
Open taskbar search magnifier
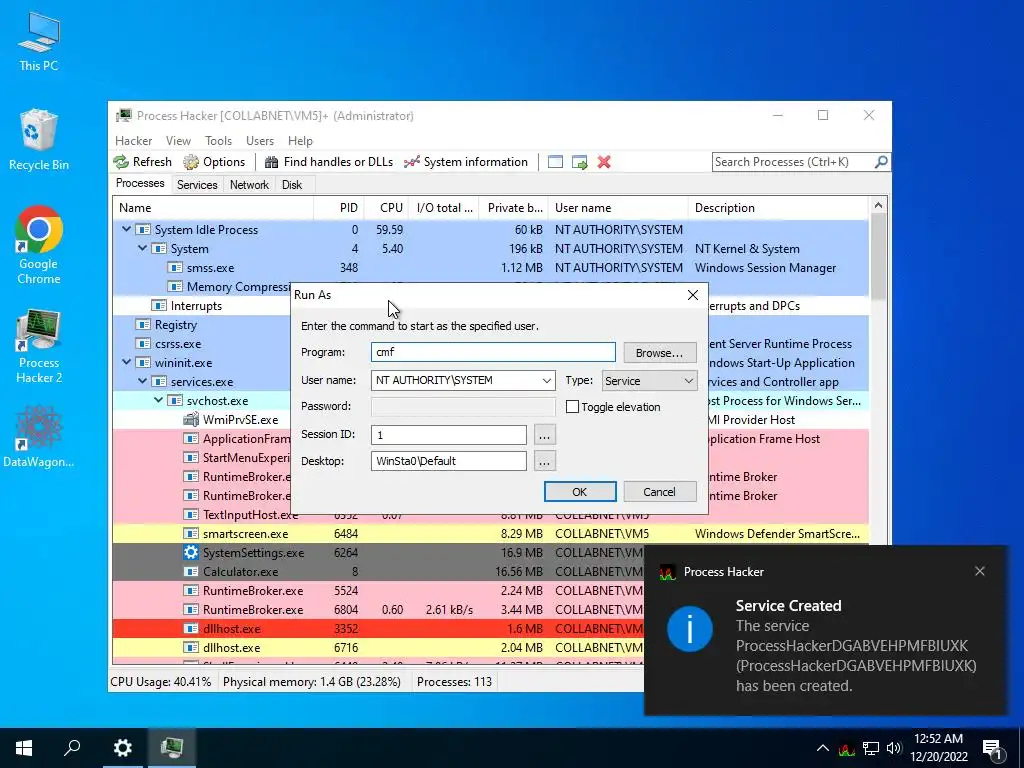[x=72, y=748]
